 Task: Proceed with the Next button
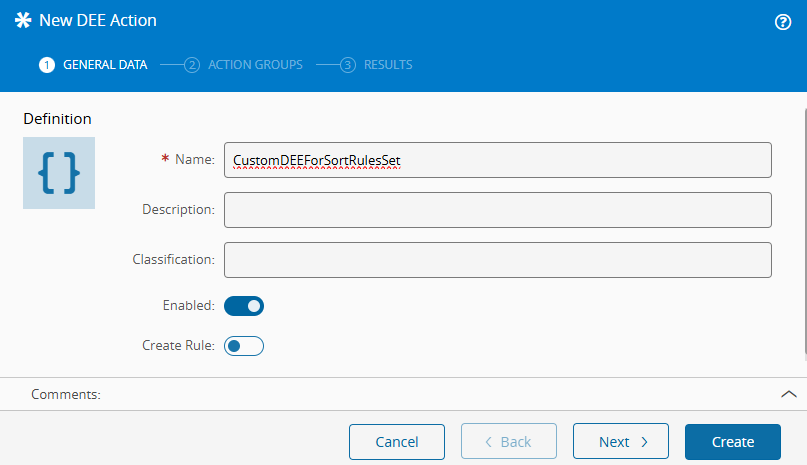[x=620, y=442]
